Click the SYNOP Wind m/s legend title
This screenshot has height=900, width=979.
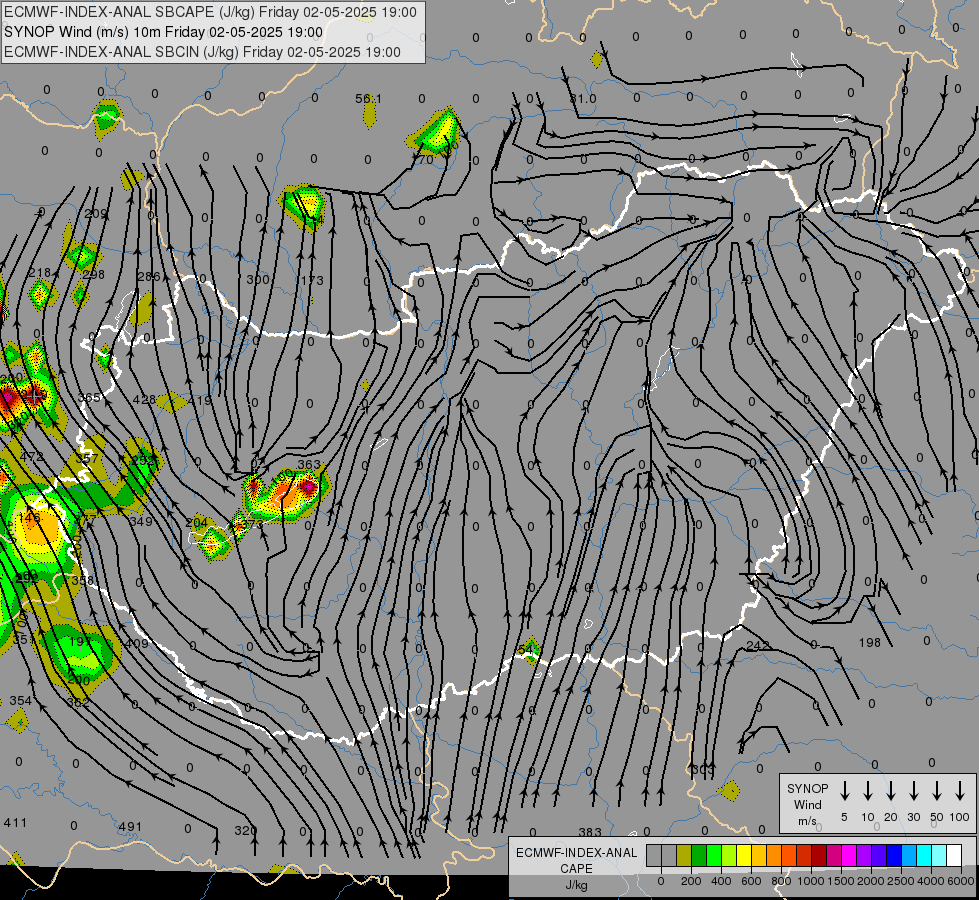tap(807, 805)
